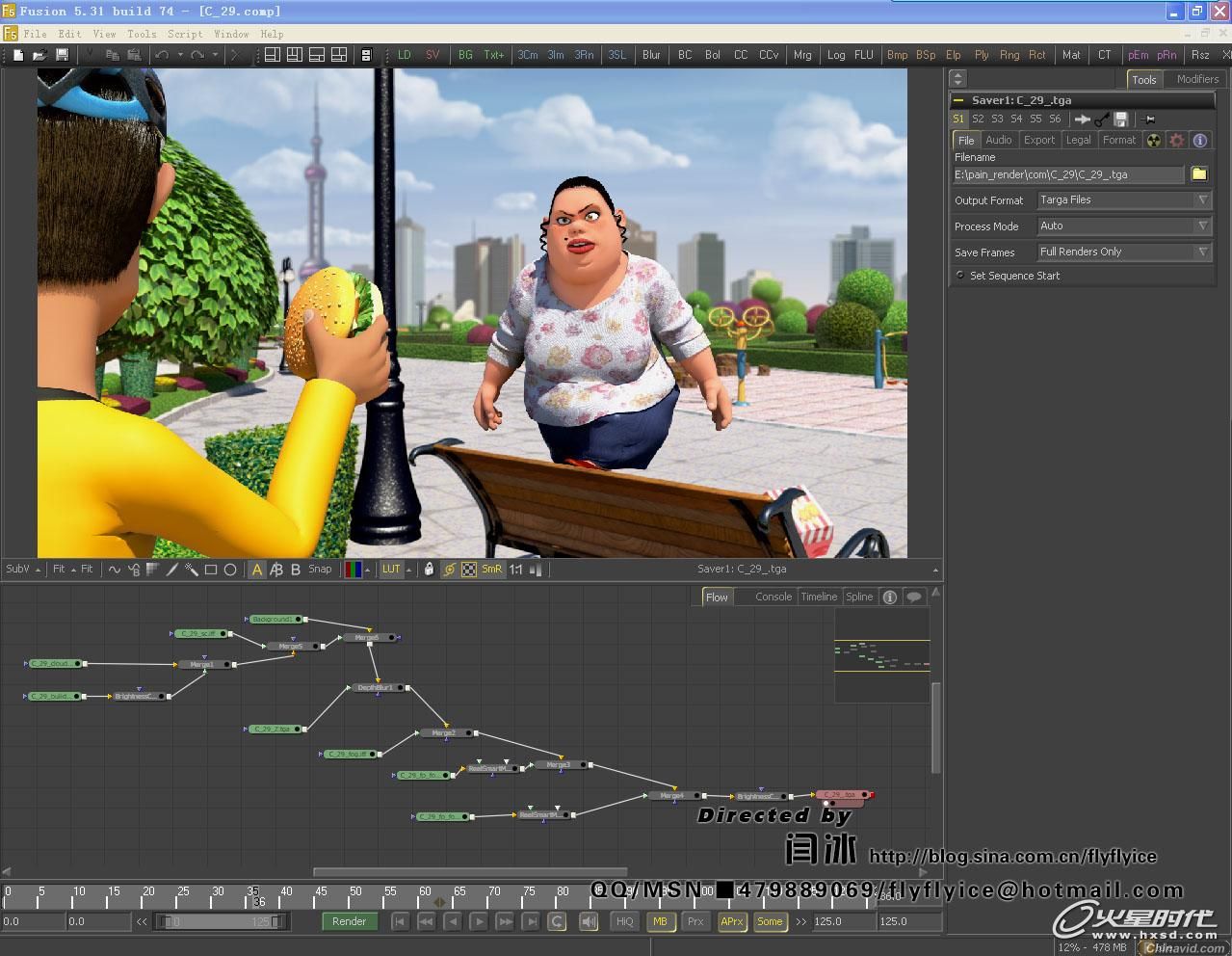The width and height of the screenshot is (1232, 956).
Task: Add a Merge tool via Mrg
Action: tap(802, 55)
